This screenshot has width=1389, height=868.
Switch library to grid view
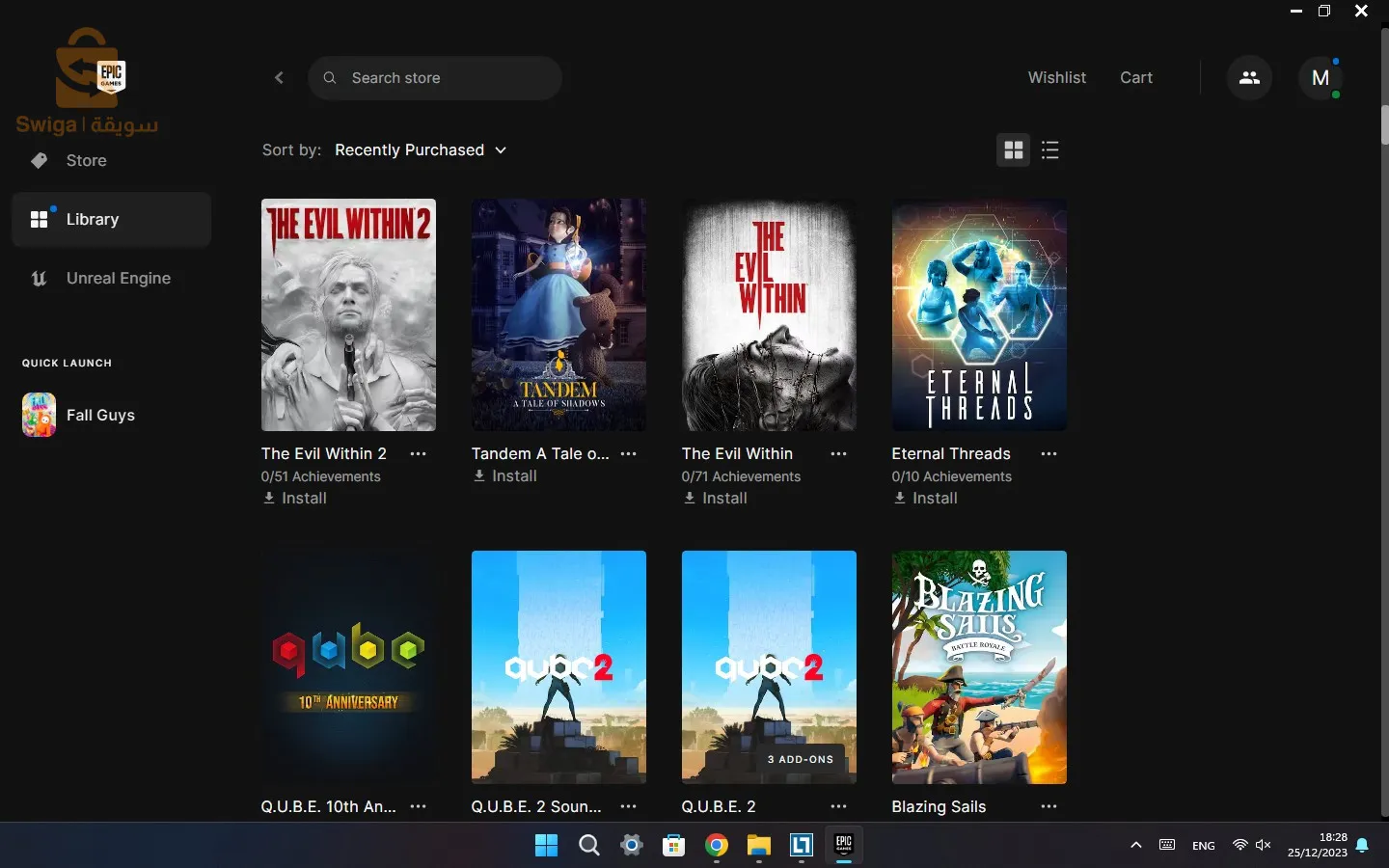1013,150
